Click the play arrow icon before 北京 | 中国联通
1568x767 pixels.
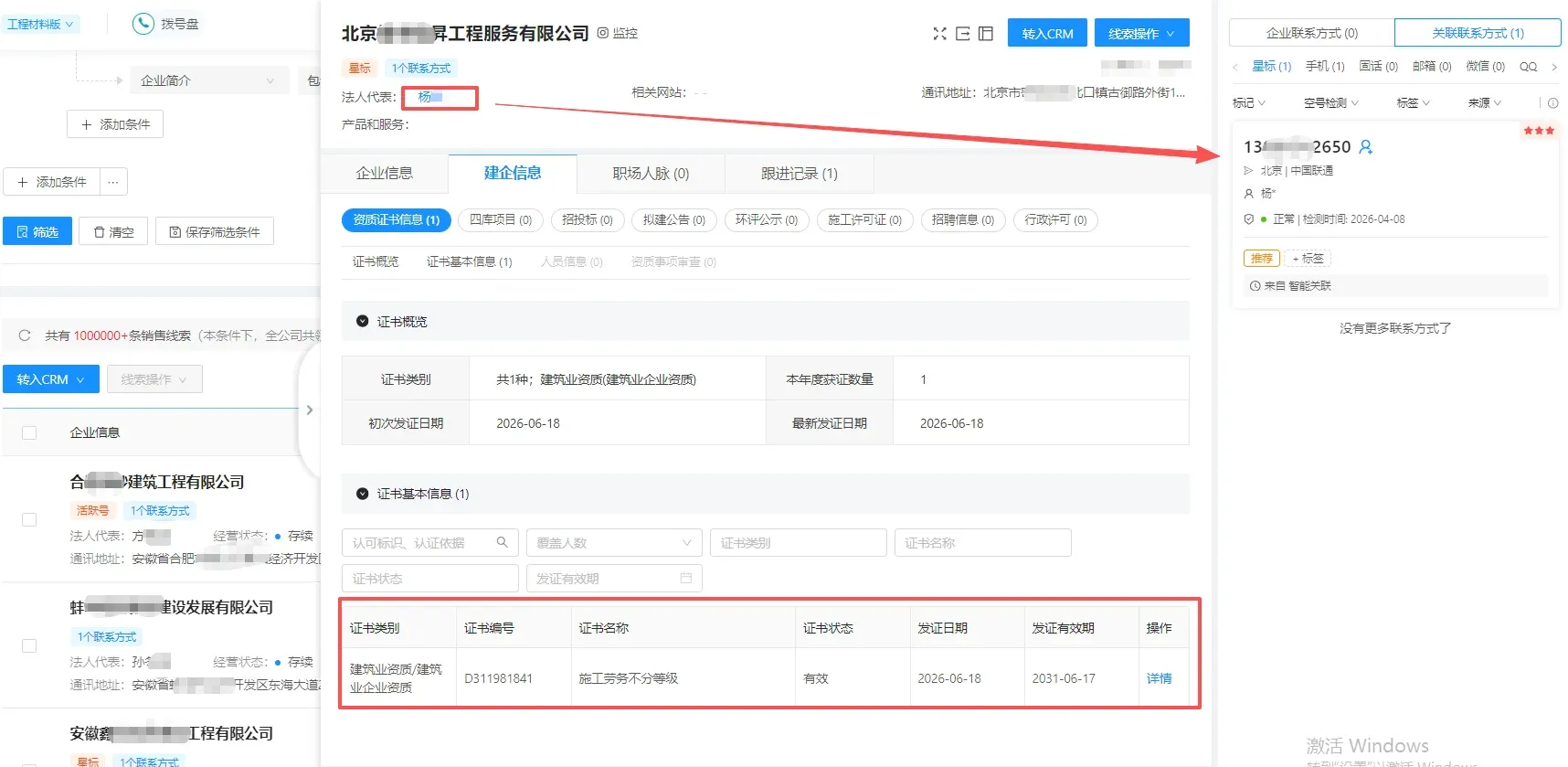click(x=1249, y=171)
